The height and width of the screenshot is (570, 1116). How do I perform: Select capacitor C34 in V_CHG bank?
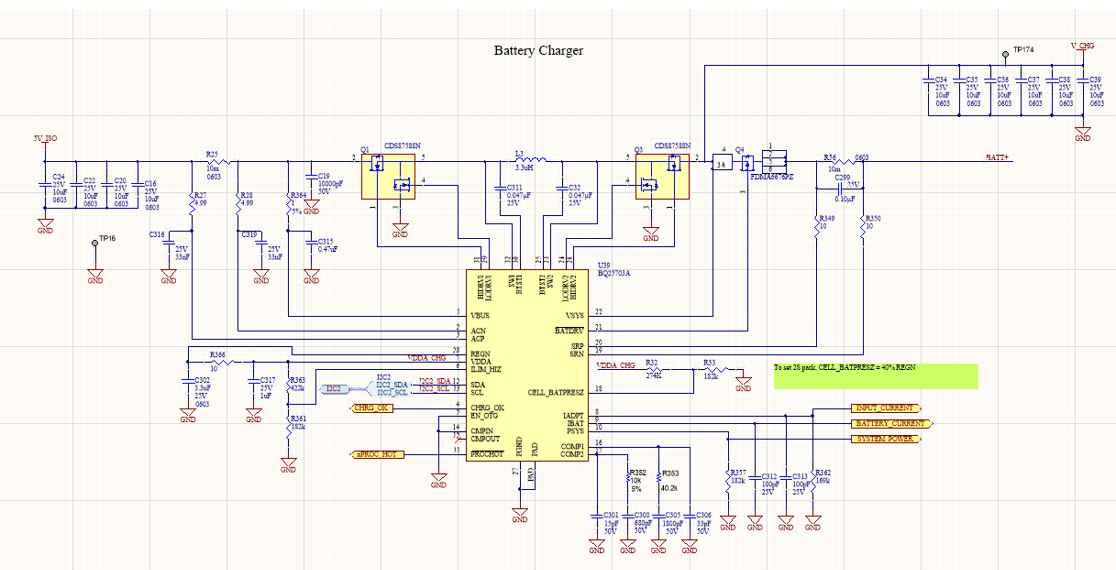tap(928, 80)
